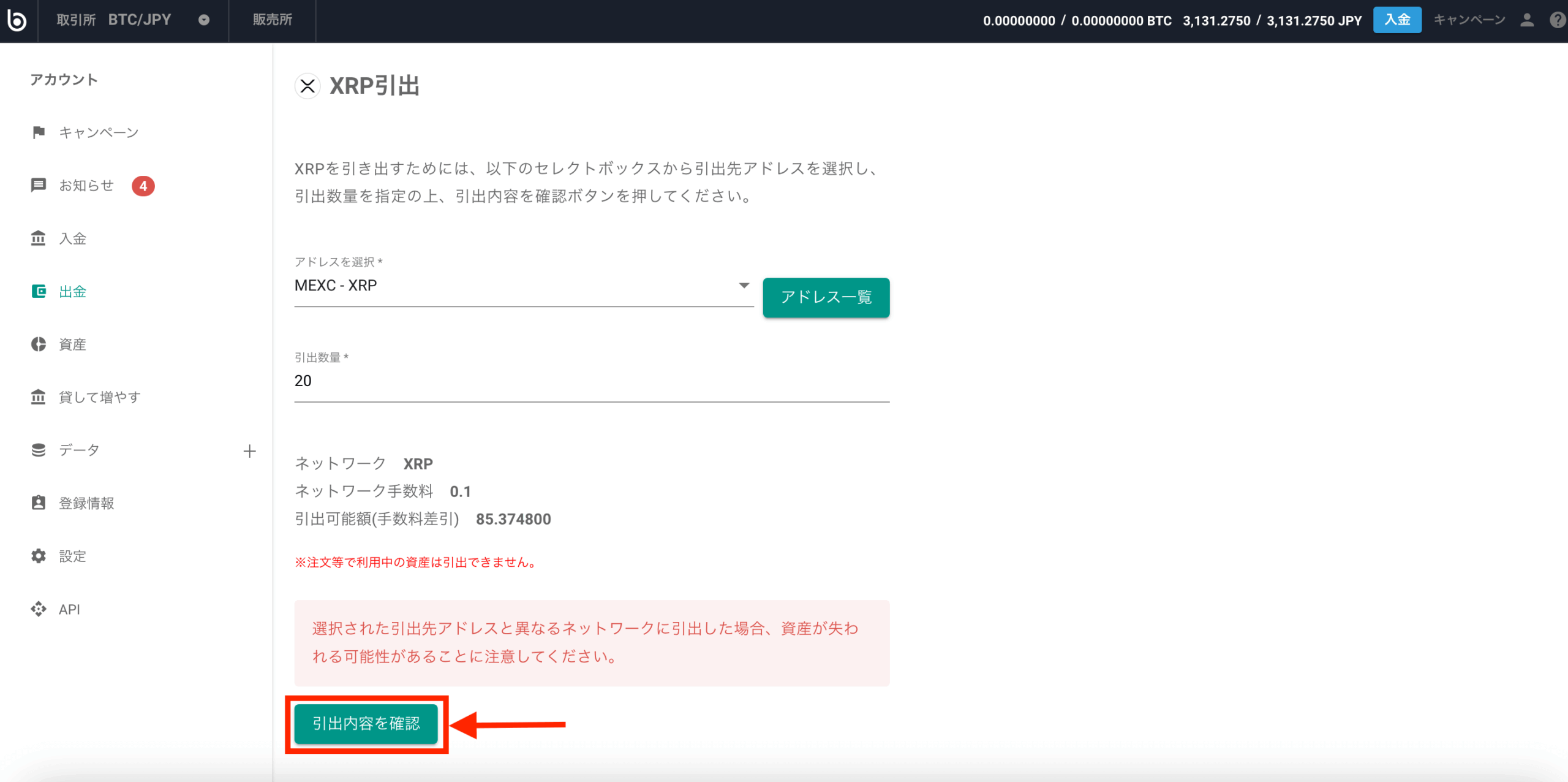Open データ in the sidebar
Image resolution: width=1568 pixels, height=782 pixels.
(x=79, y=450)
